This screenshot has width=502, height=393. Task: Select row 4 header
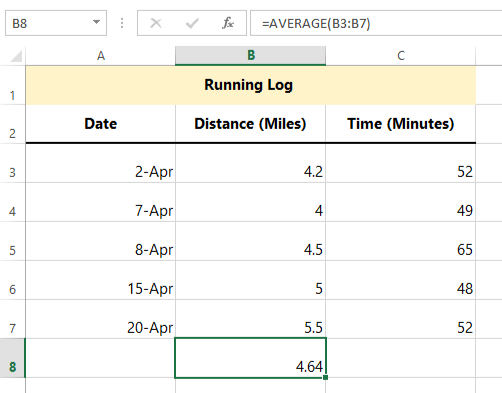[12, 202]
